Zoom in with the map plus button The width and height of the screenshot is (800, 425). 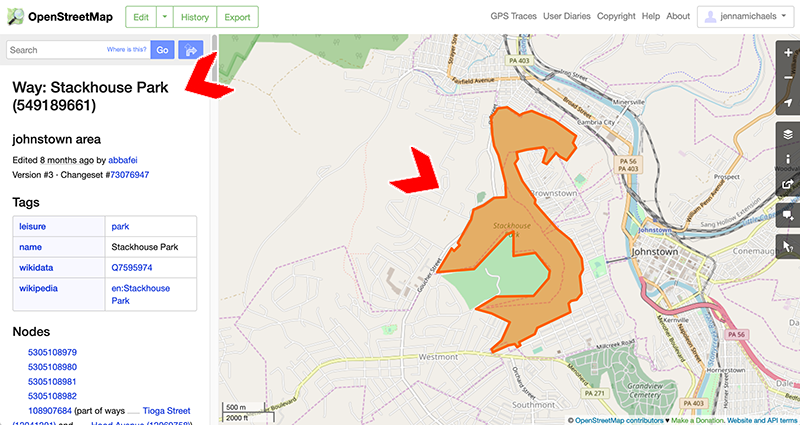(789, 53)
